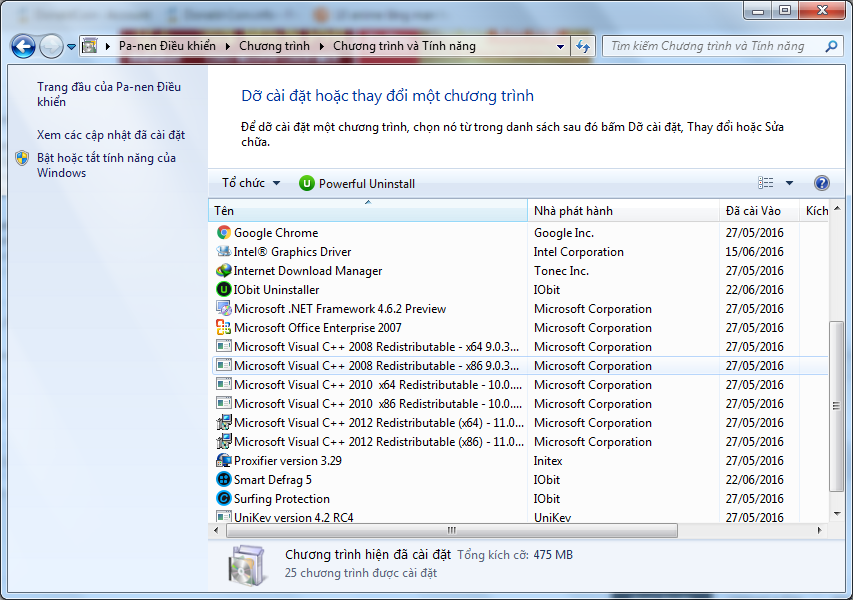Select Surfing Protection name text

coord(282,499)
